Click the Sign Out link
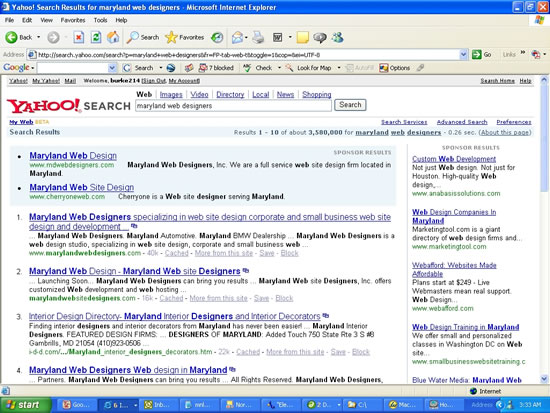The height and width of the screenshot is (413, 550). point(154,81)
